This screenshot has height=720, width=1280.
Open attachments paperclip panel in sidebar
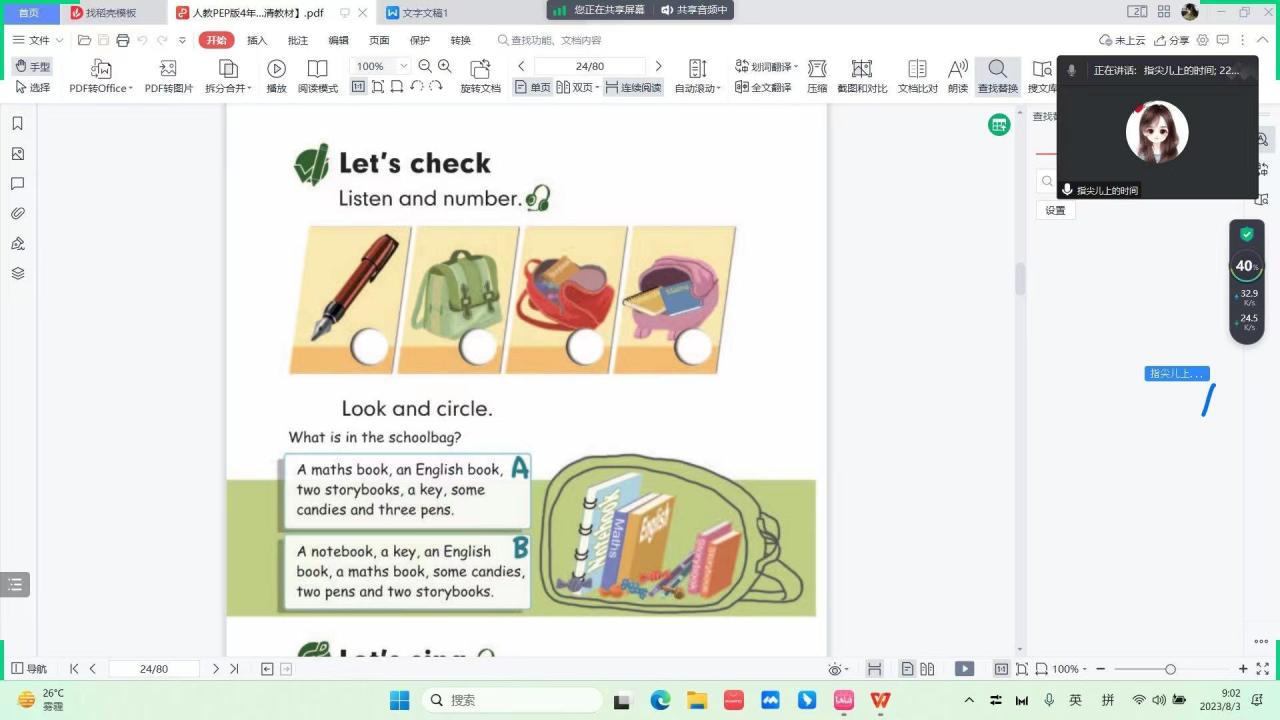(x=17, y=214)
